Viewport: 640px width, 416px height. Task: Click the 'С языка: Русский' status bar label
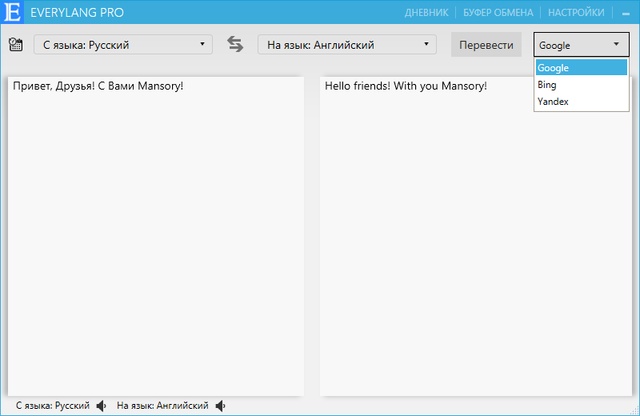[50, 406]
